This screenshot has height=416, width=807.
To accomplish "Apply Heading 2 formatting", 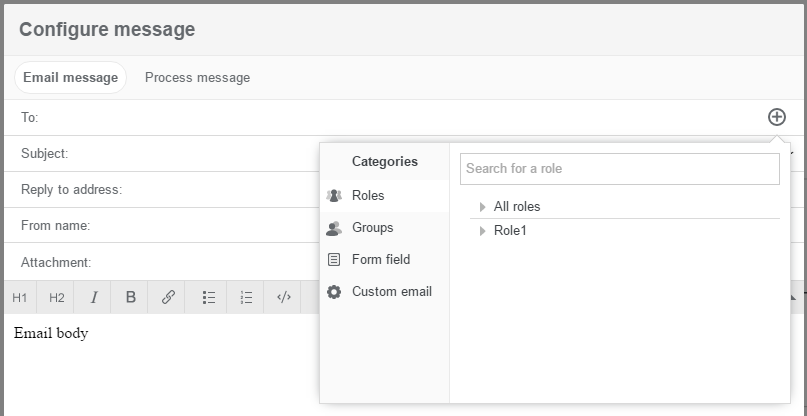I will click(57, 297).
